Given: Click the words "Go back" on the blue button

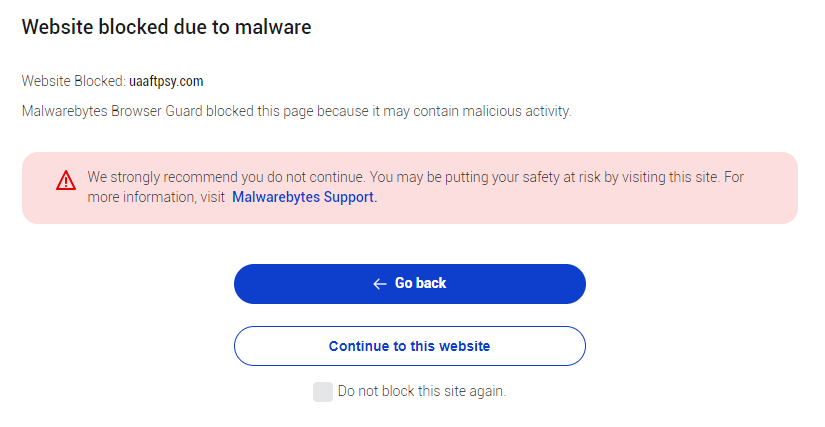Looking at the screenshot, I should coord(420,284).
